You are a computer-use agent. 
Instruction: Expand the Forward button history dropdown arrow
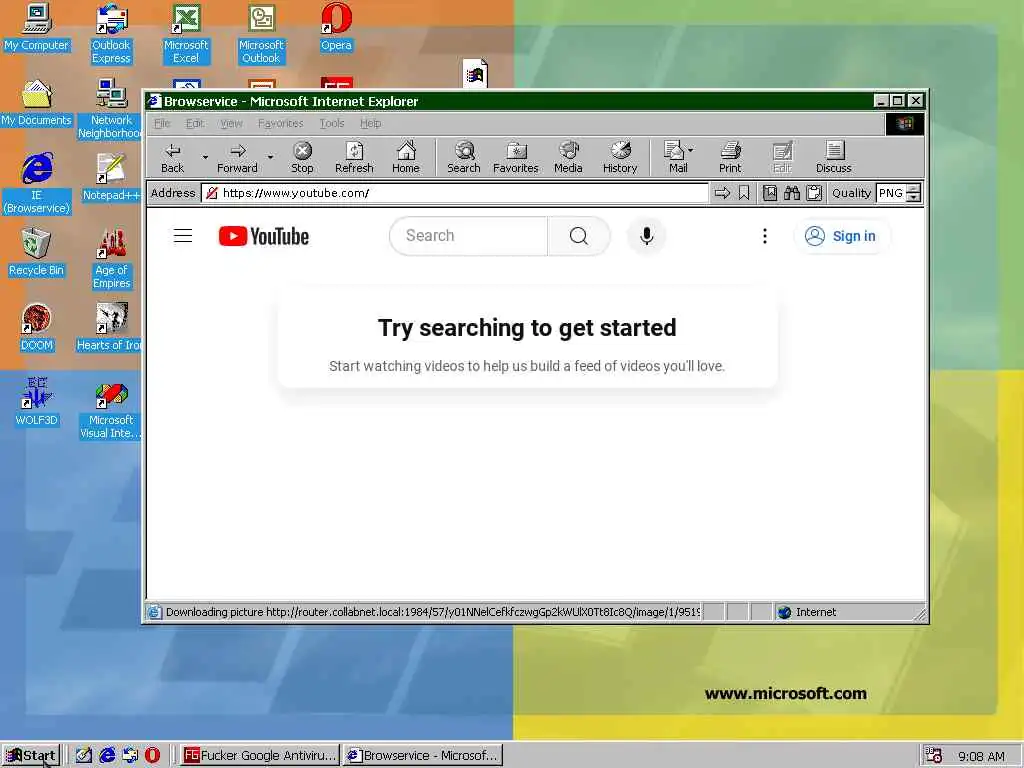(x=270, y=157)
